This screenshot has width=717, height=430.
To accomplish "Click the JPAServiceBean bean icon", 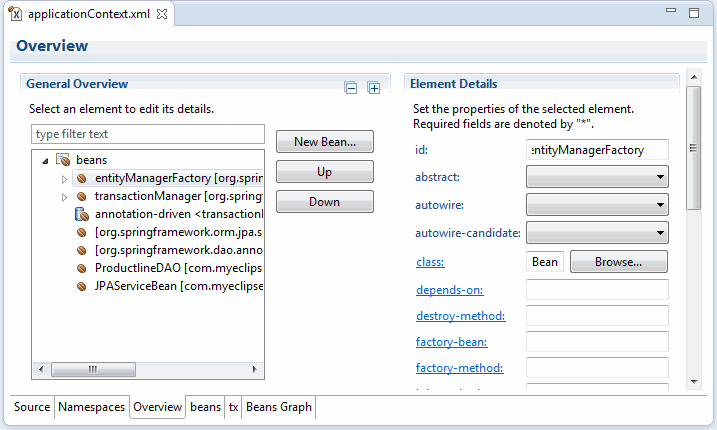I will pos(83,286).
